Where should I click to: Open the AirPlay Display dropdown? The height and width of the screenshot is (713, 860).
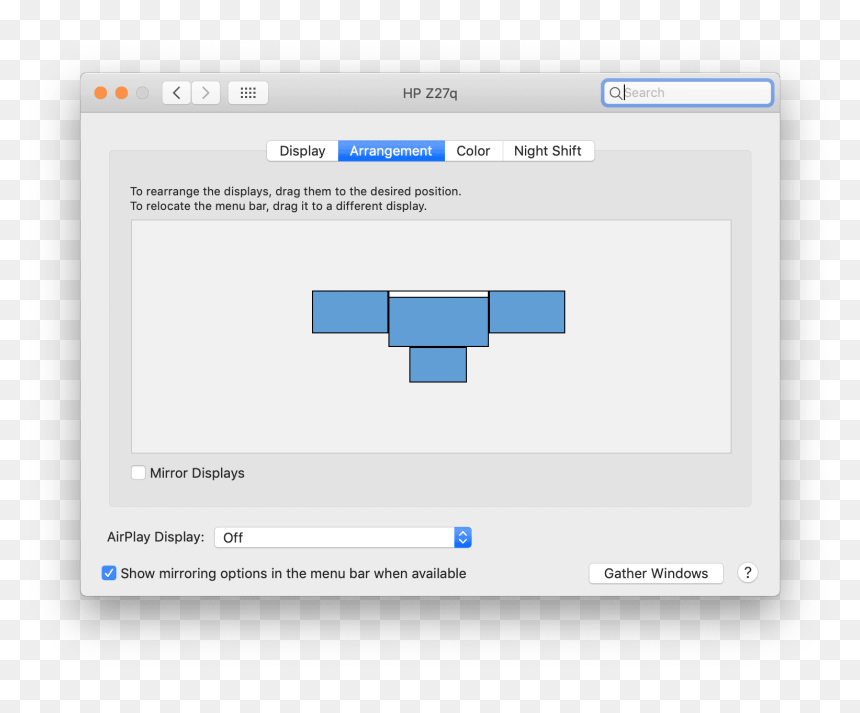[343, 537]
